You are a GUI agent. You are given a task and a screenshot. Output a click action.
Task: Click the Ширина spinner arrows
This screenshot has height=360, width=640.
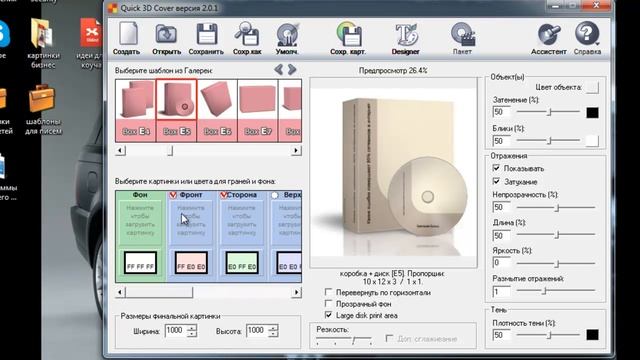(192, 330)
